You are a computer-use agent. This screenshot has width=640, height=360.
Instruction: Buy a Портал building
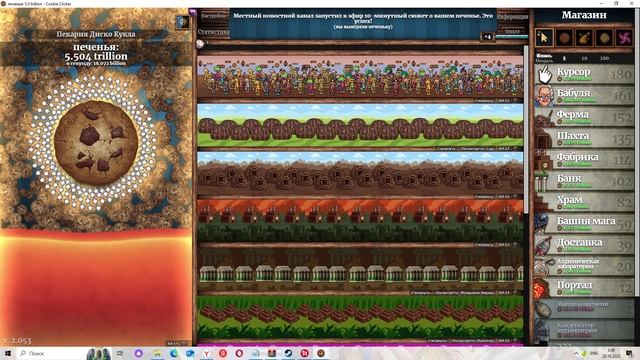(584, 287)
